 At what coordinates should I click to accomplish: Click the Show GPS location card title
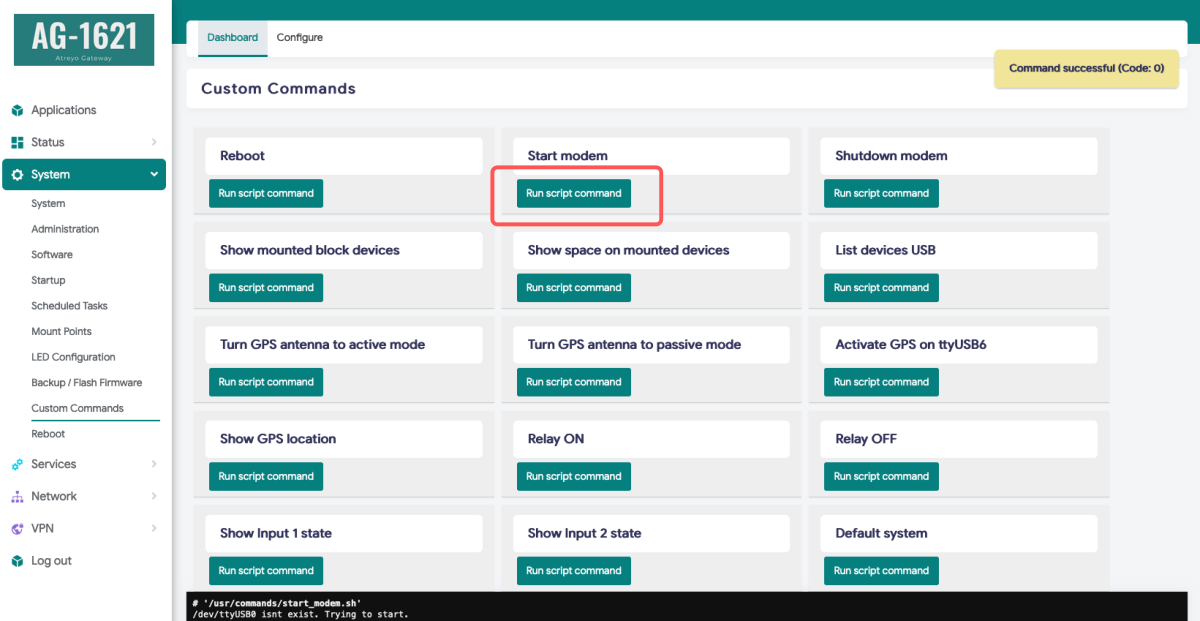coord(278,439)
